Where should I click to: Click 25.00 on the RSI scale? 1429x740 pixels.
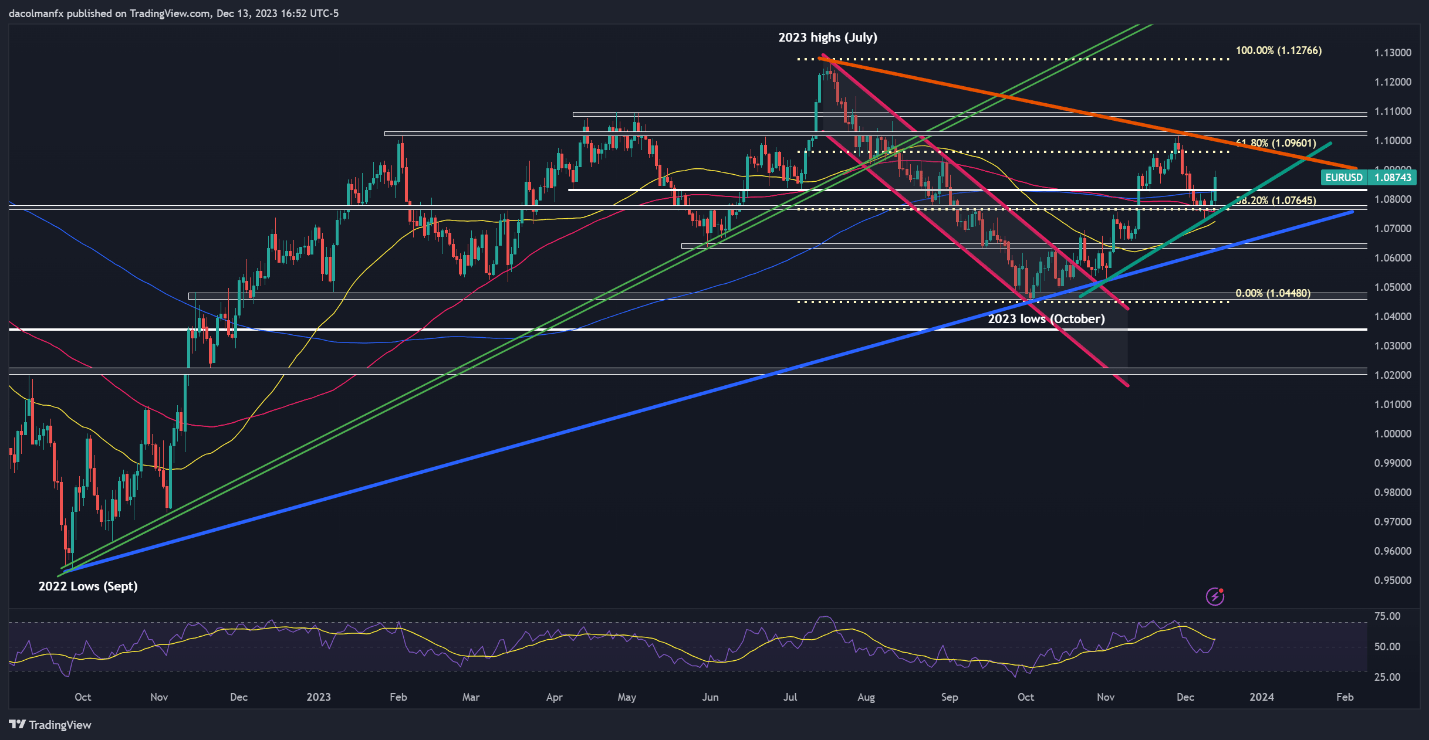click(1385, 679)
